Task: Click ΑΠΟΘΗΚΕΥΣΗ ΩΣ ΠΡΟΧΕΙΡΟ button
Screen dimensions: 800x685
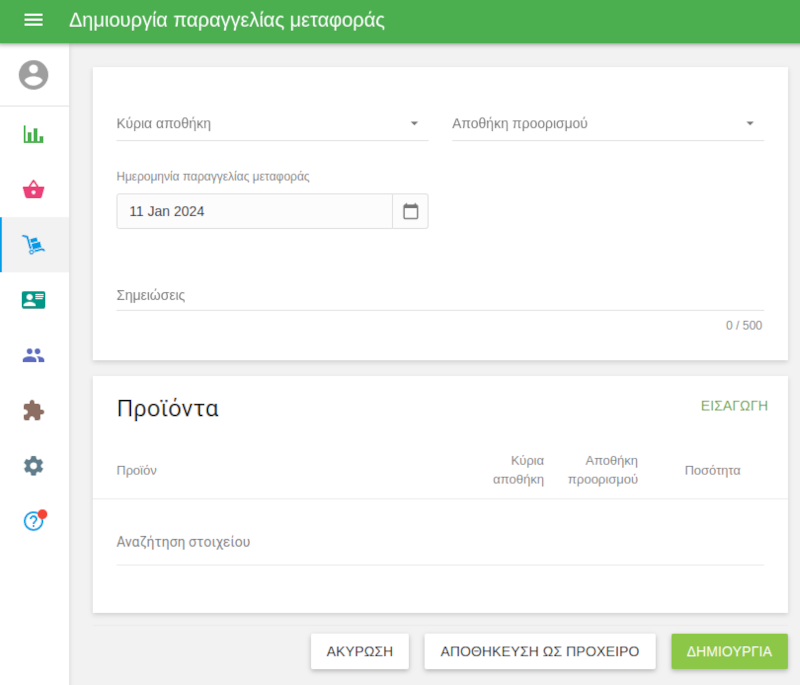Action: pos(540,651)
